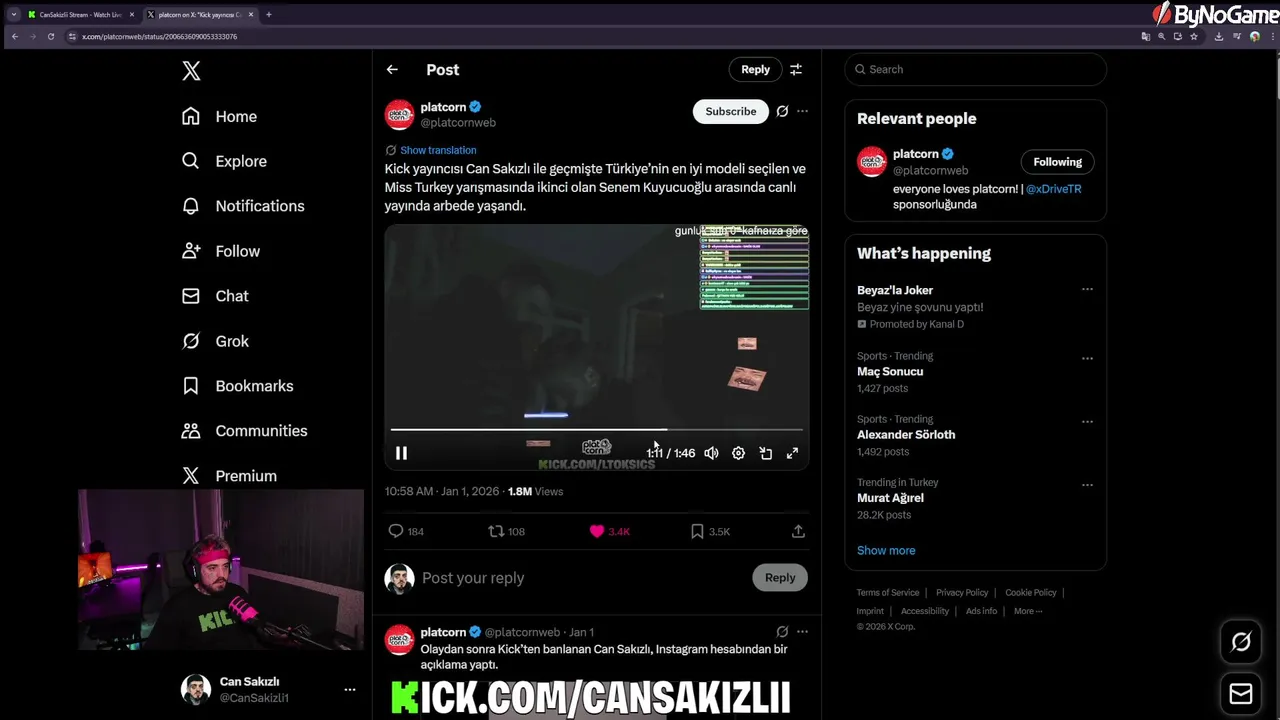Expand the More footer menu
This screenshot has height=720, width=1280.
[1027, 611]
